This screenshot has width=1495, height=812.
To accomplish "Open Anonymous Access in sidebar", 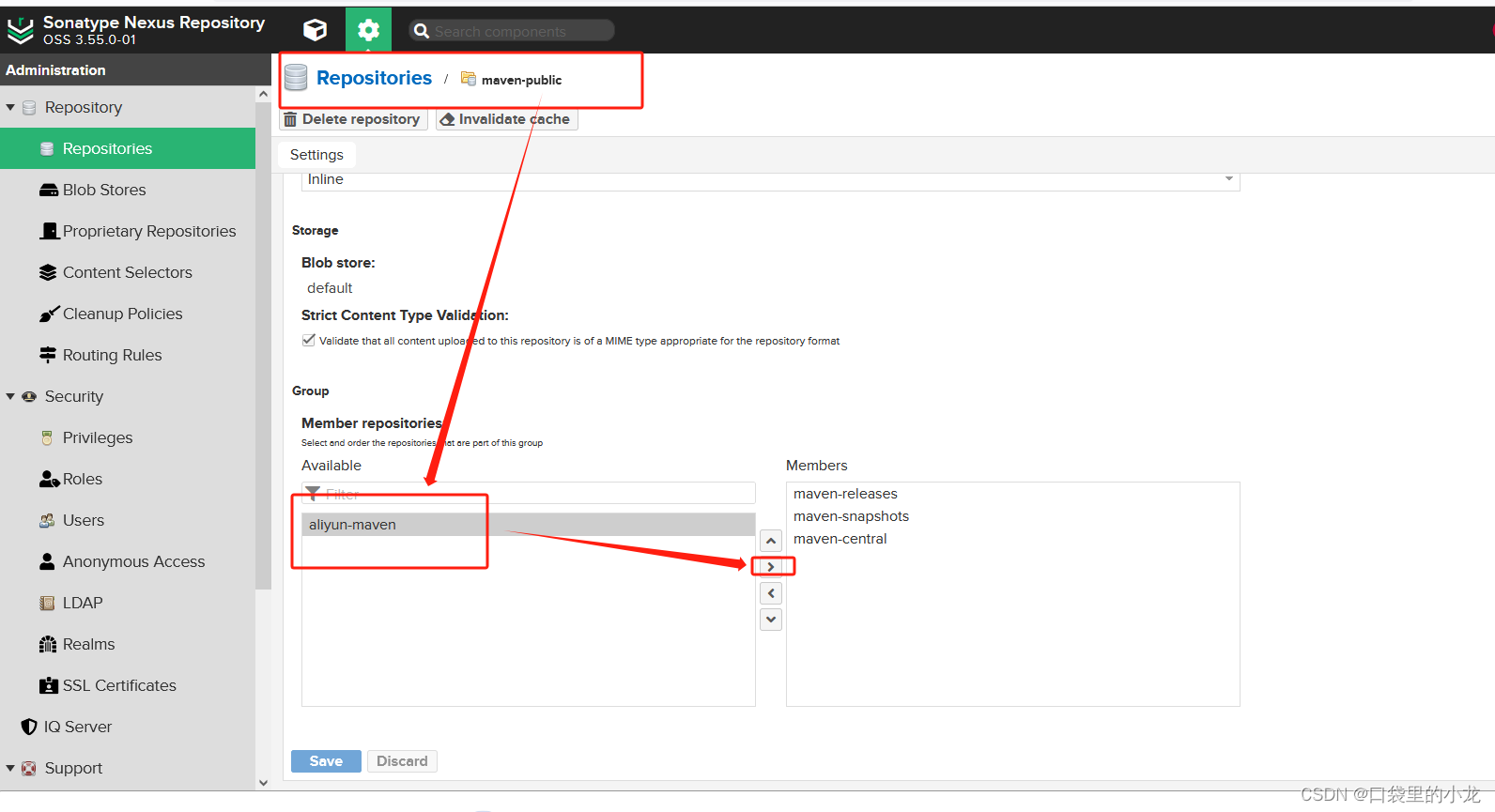I will (128, 561).
